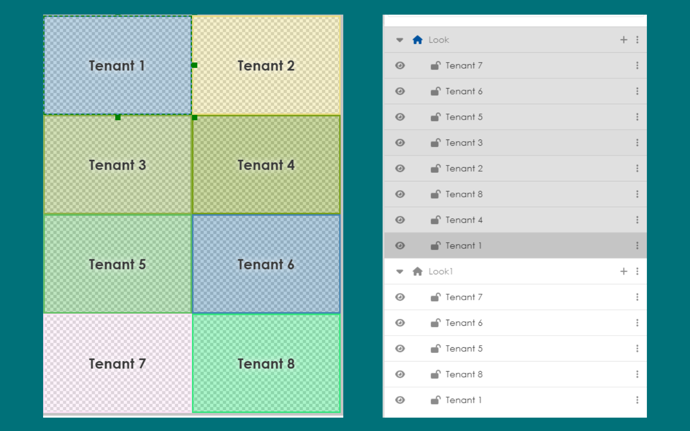Image resolution: width=690 pixels, height=431 pixels.
Task: Select the Tenant 3 area on the canvas
Action: [x=117, y=165]
